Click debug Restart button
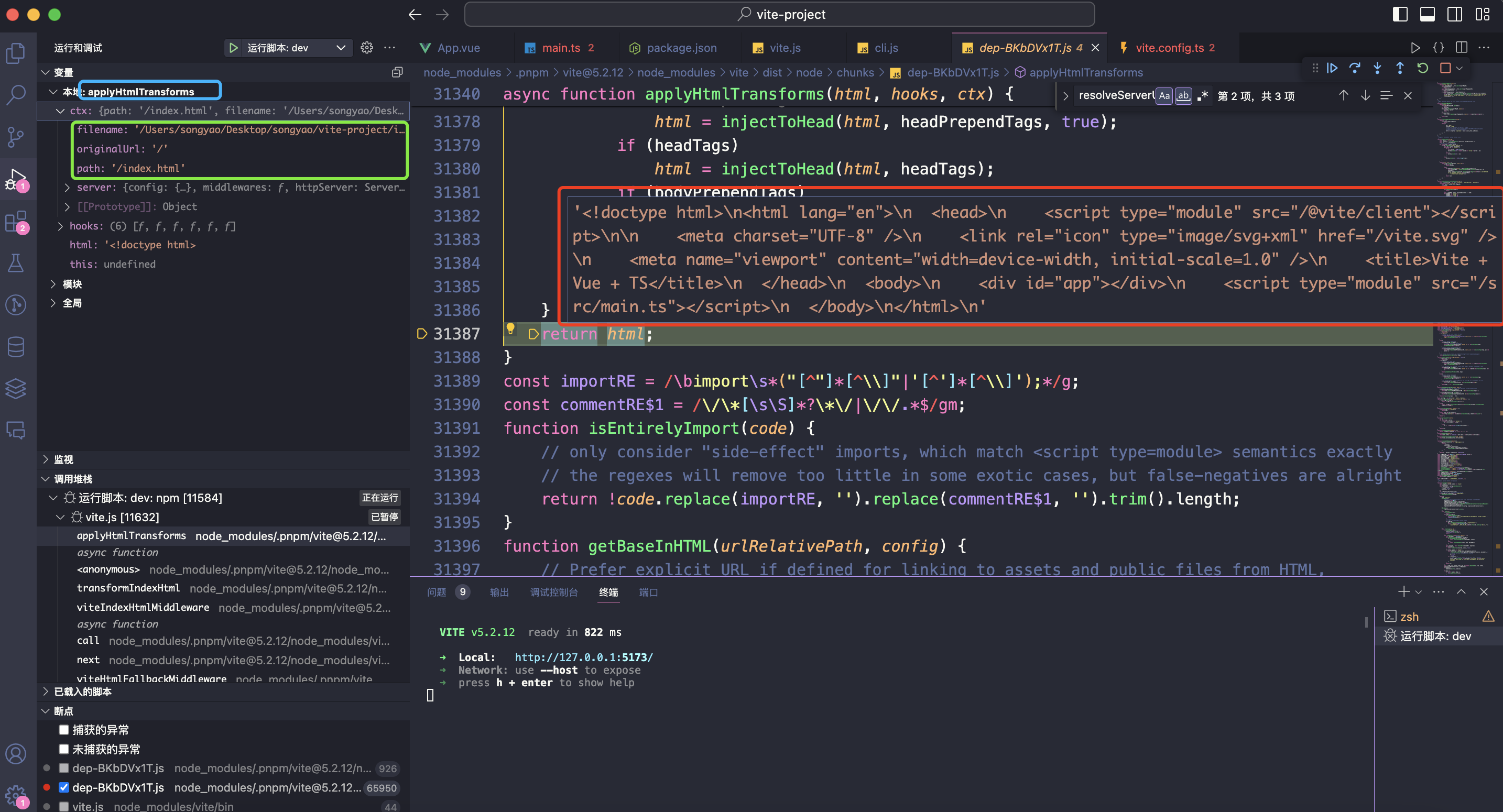The width and height of the screenshot is (1503, 812). click(1422, 68)
